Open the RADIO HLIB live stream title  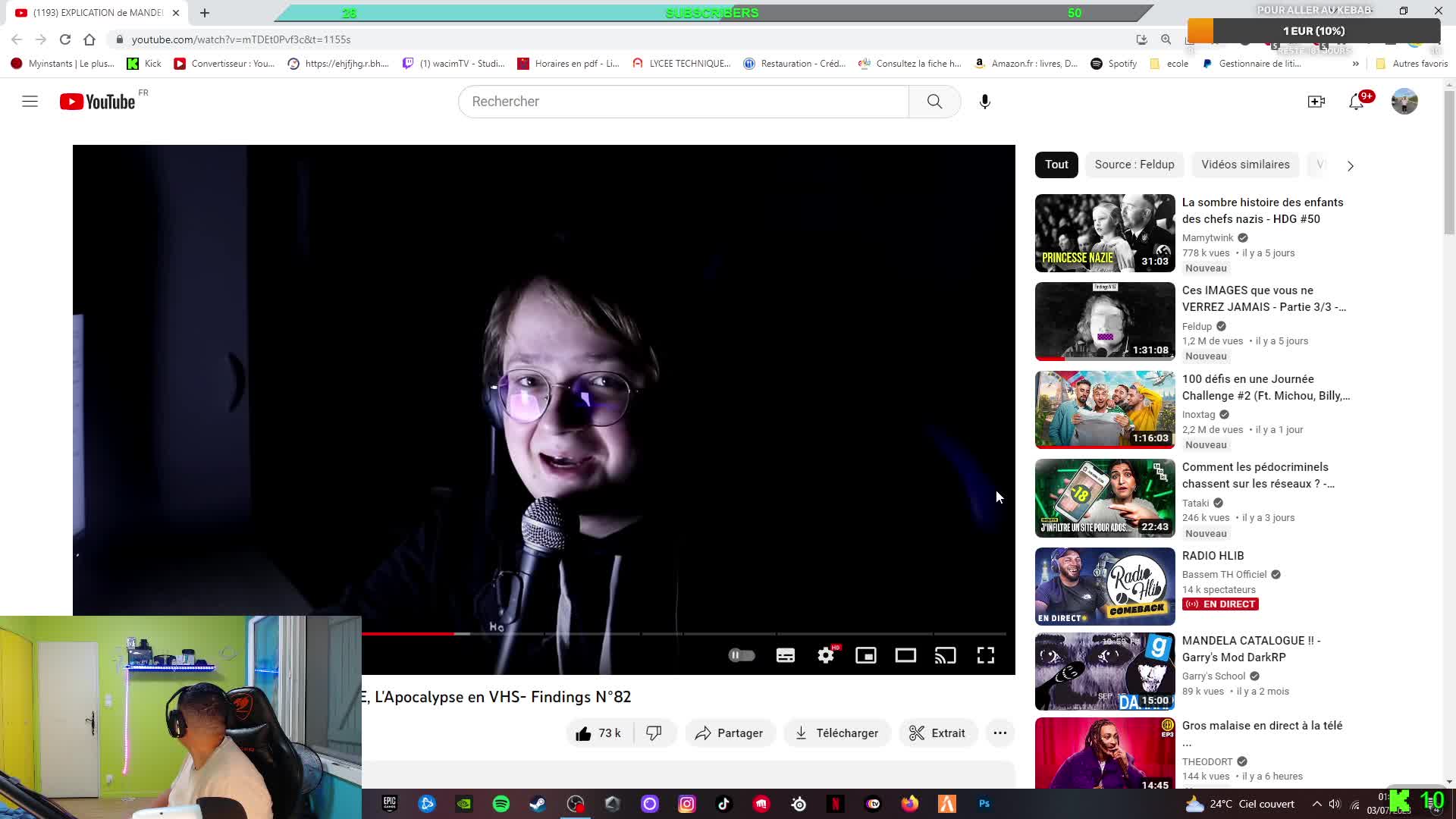tap(1213, 556)
